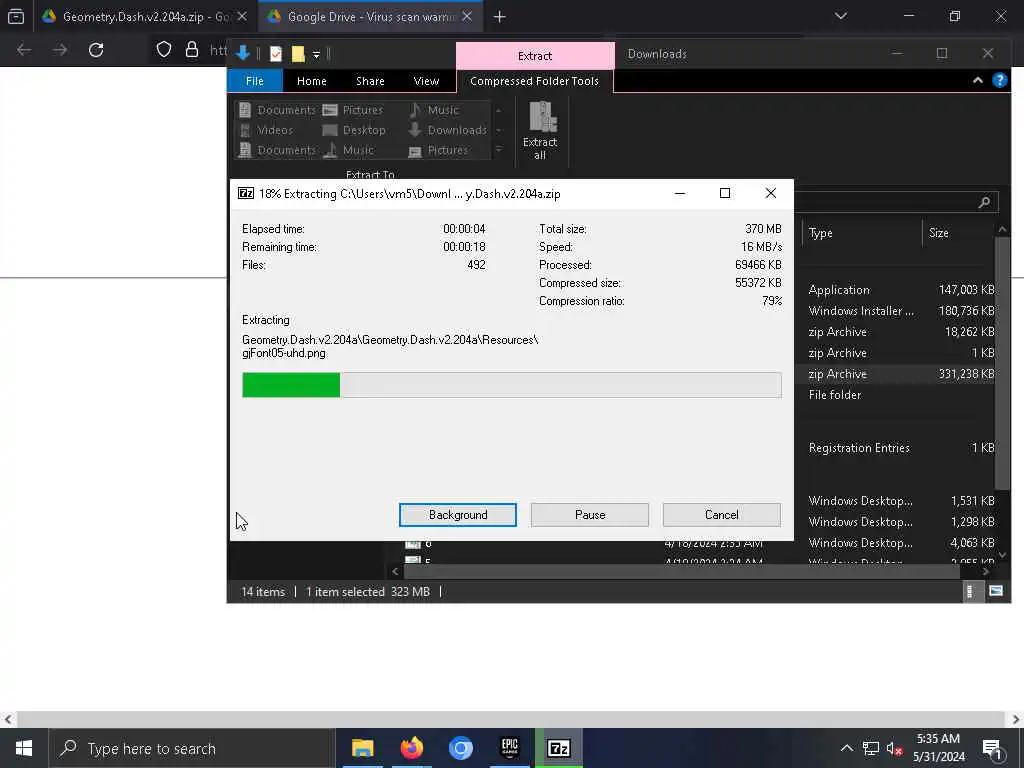Image resolution: width=1024 pixels, height=768 pixels.
Task: Switch to the Home ribbon tab
Action: coord(312,81)
